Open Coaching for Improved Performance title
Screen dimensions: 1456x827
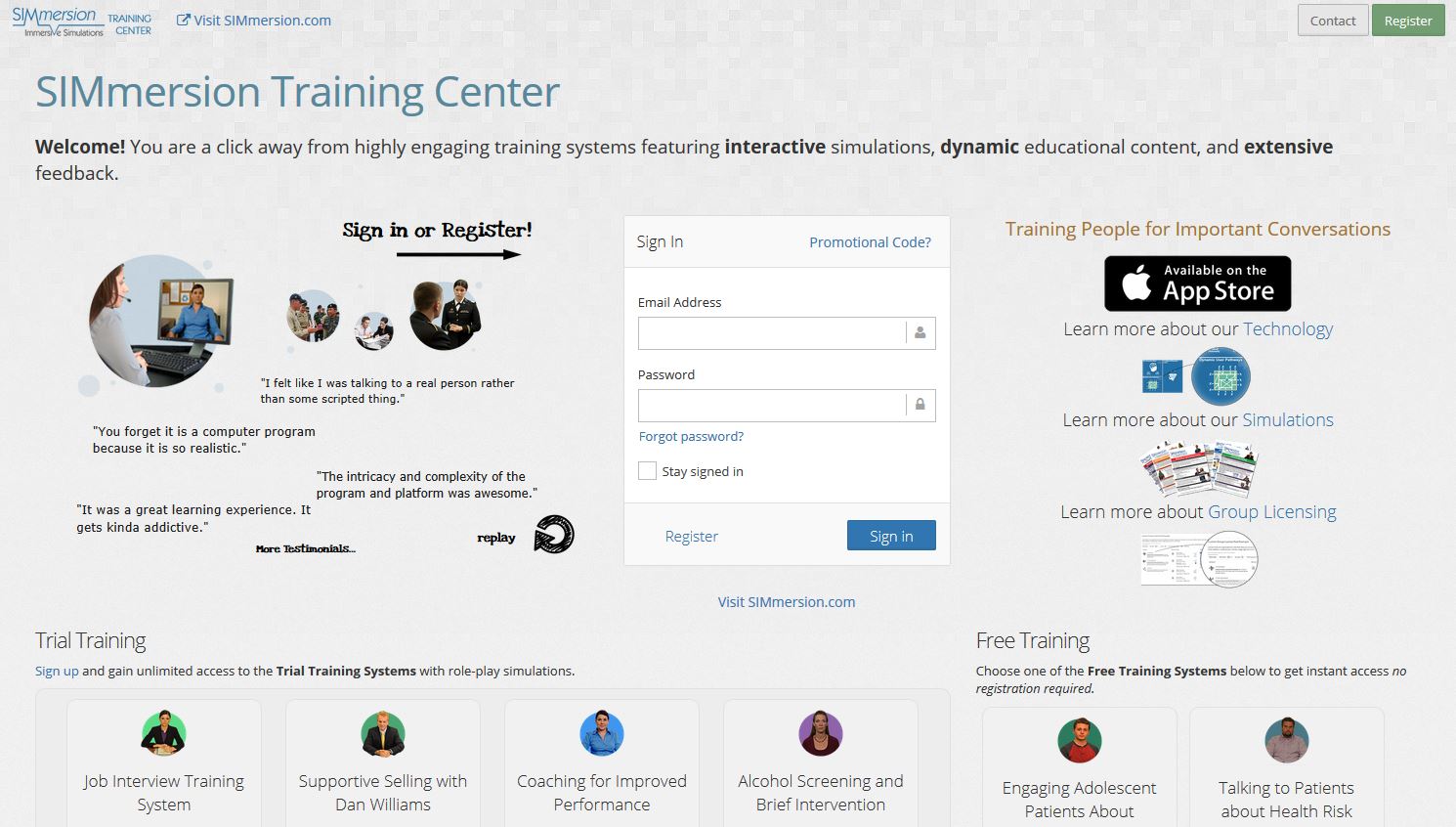click(602, 793)
